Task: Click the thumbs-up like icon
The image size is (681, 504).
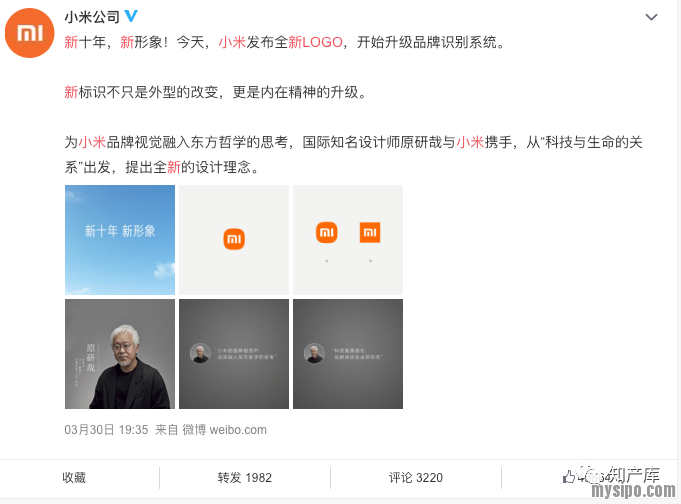Action: click(x=569, y=477)
